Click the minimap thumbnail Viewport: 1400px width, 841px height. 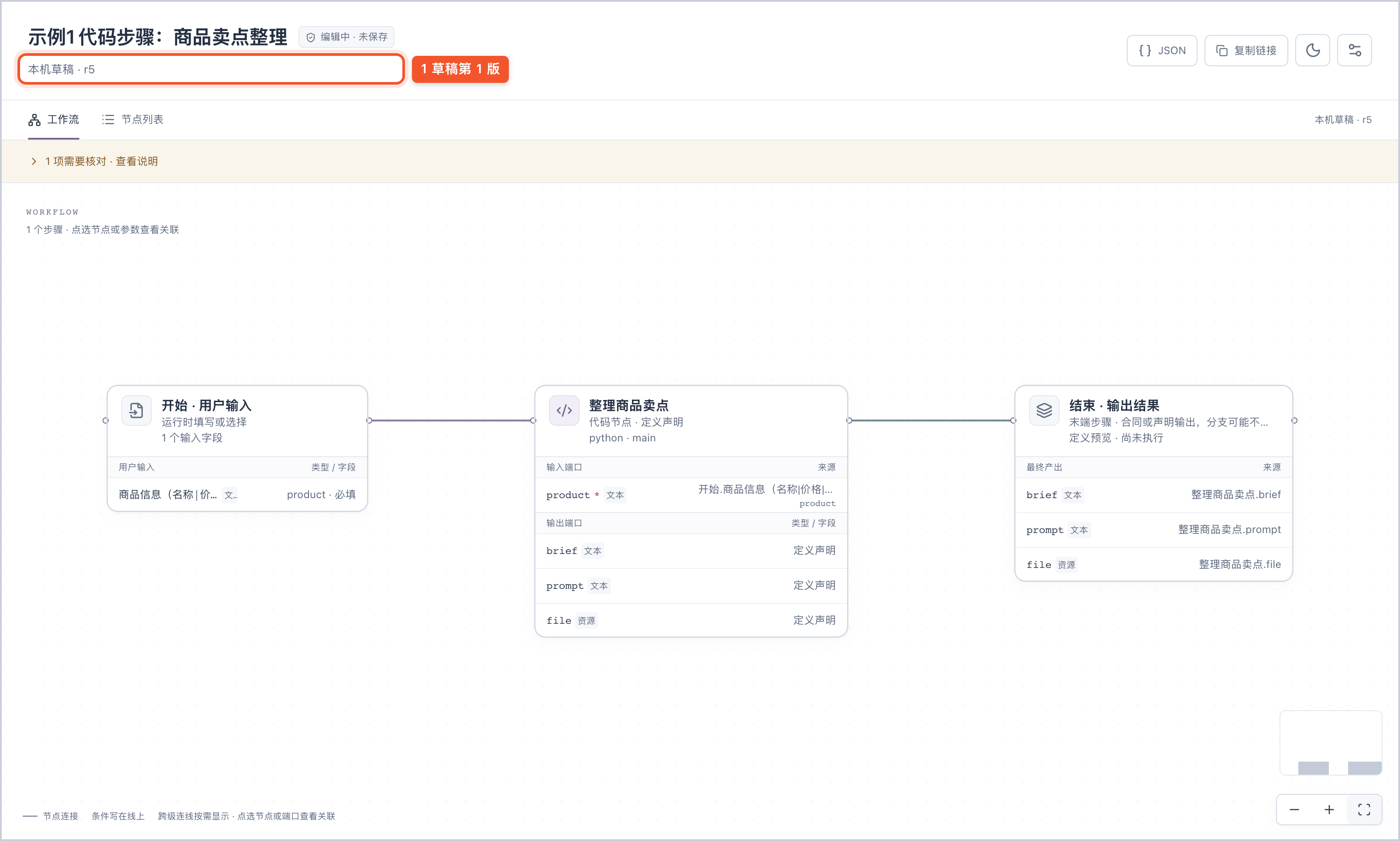click(x=1331, y=743)
